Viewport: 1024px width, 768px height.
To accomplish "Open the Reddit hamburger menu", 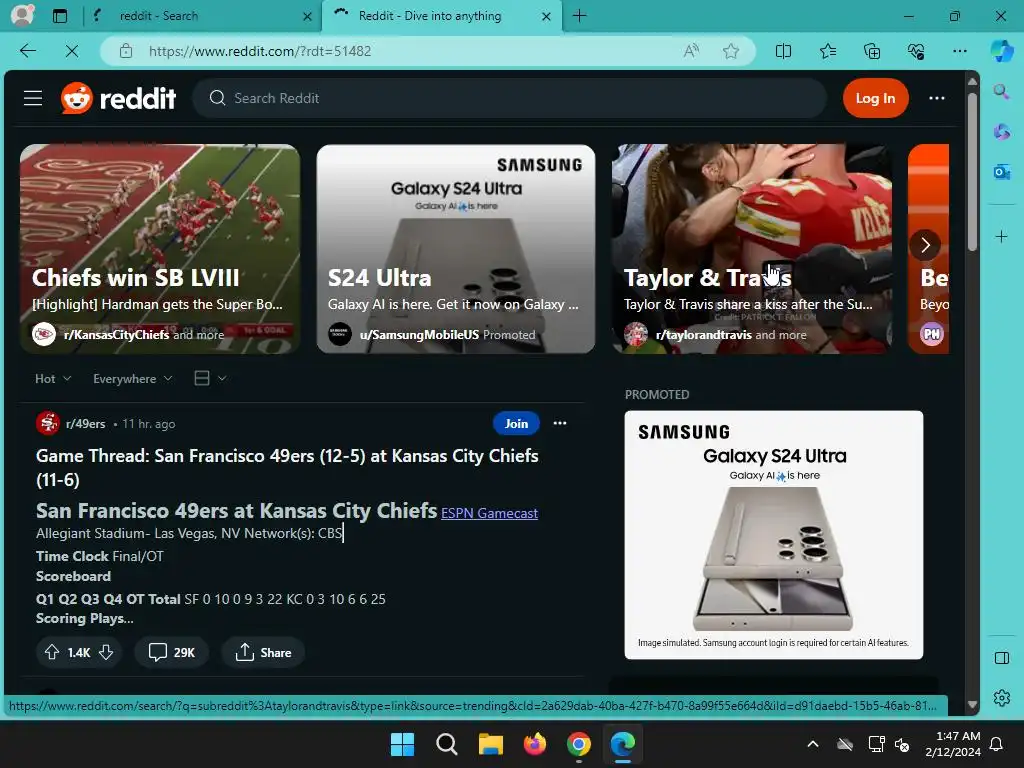I will coord(33,98).
